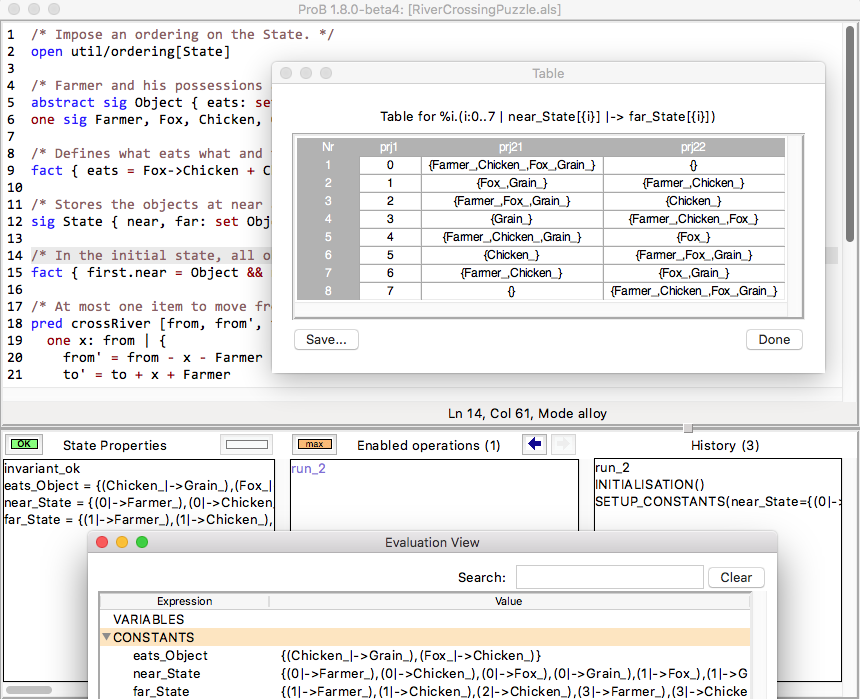This screenshot has width=860, height=699.
Task: Click the green OK invariant status indicator
Action: [x=24, y=444]
